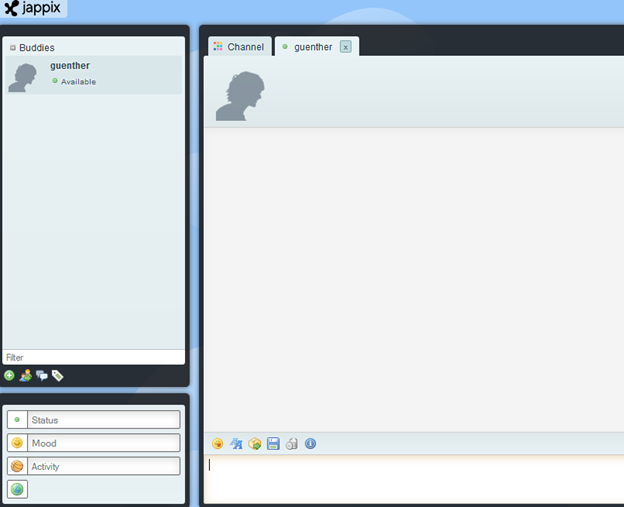Focus the Status text field
Image resolution: width=624 pixels, height=507 pixels.
[x=104, y=420]
